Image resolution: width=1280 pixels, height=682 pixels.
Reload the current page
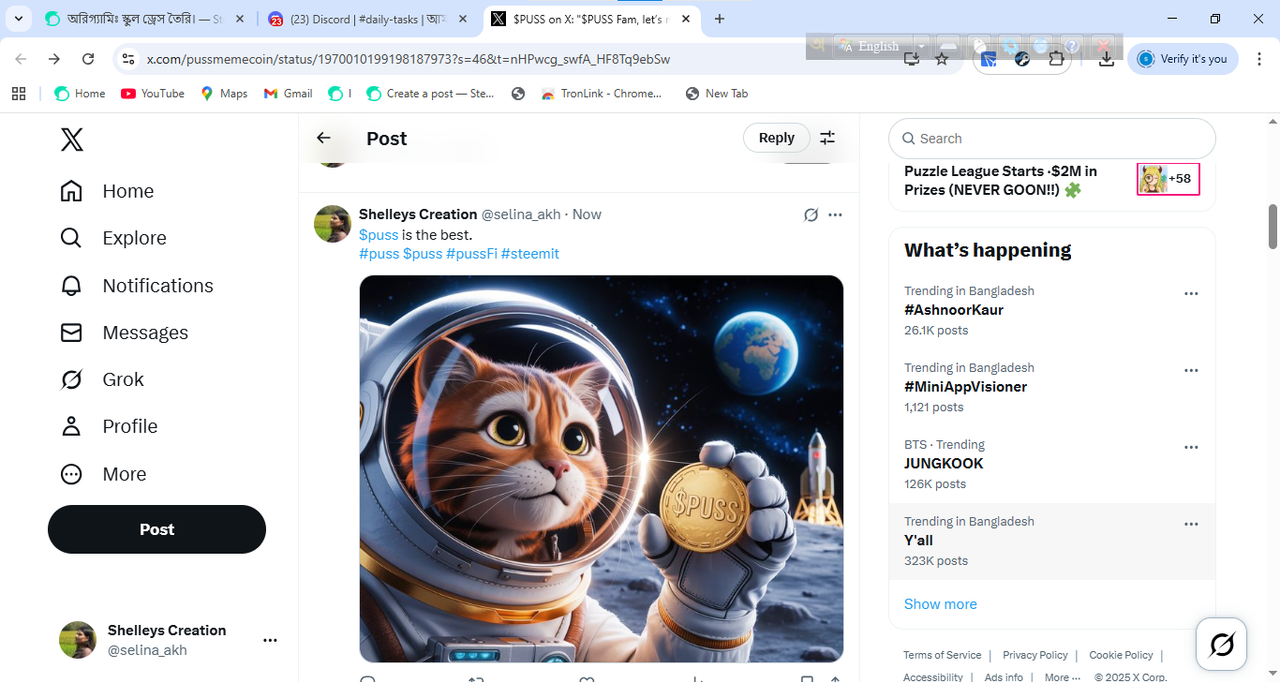pyautogui.click(x=88, y=59)
